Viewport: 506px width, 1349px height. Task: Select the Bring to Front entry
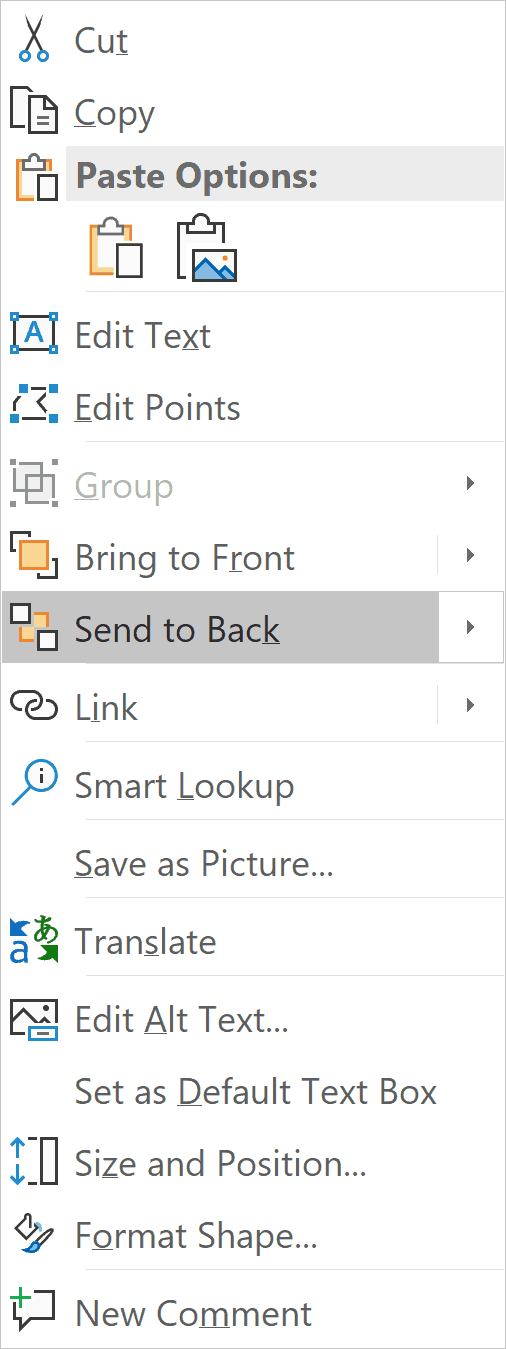[220, 556]
